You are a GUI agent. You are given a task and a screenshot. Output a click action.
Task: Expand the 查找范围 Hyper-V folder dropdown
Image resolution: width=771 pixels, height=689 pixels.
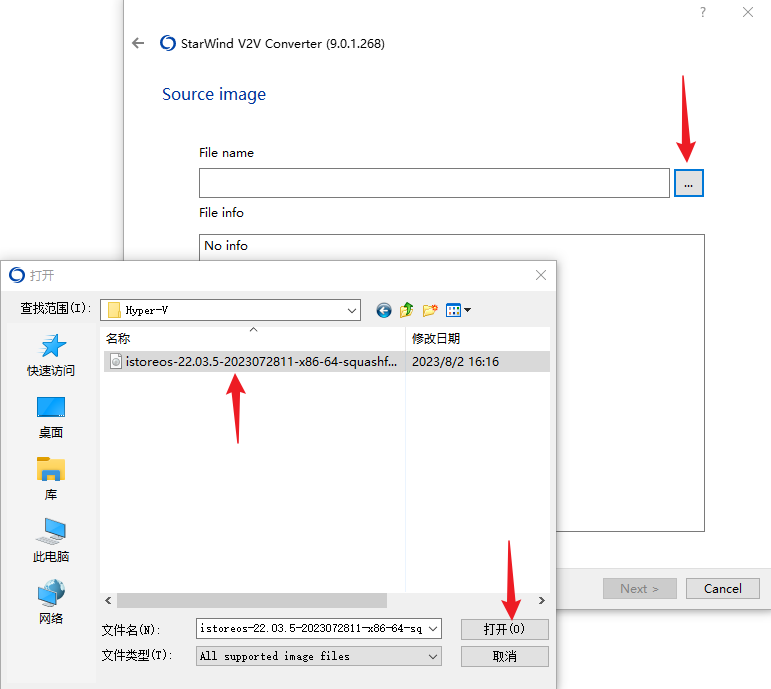(352, 310)
